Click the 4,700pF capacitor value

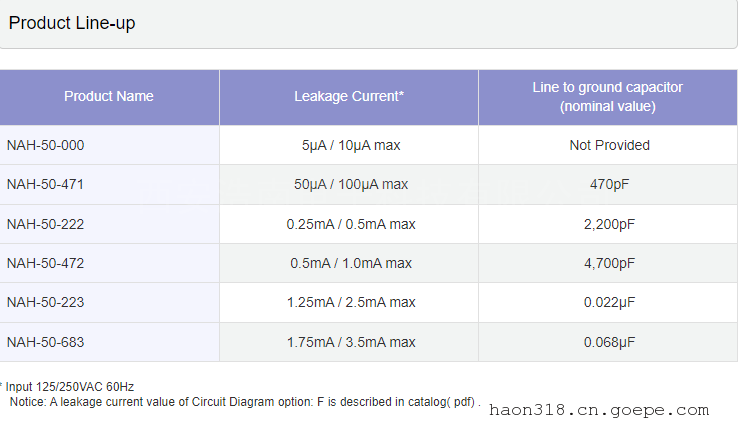tap(609, 263)
